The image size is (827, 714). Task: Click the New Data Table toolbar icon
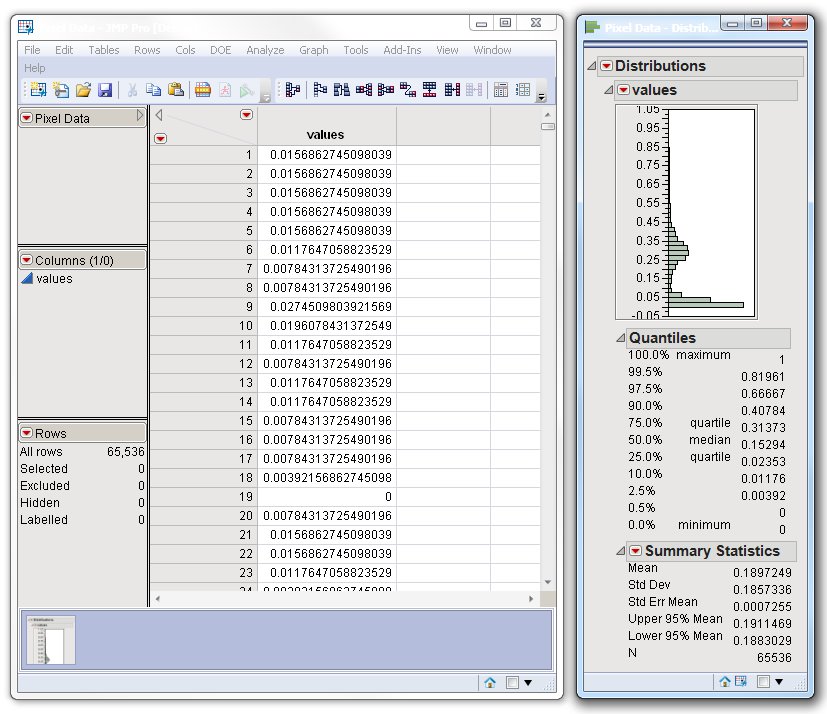[37, 90]
